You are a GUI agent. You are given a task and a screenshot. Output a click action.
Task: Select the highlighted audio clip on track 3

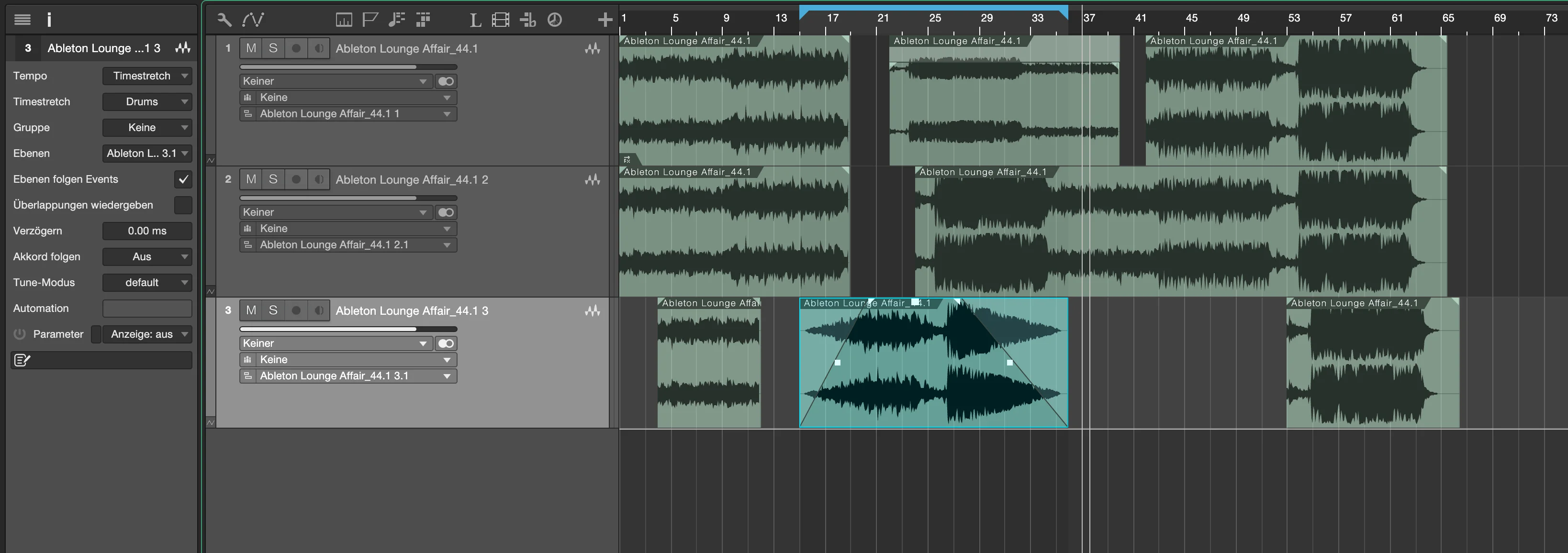click(933, 363)
